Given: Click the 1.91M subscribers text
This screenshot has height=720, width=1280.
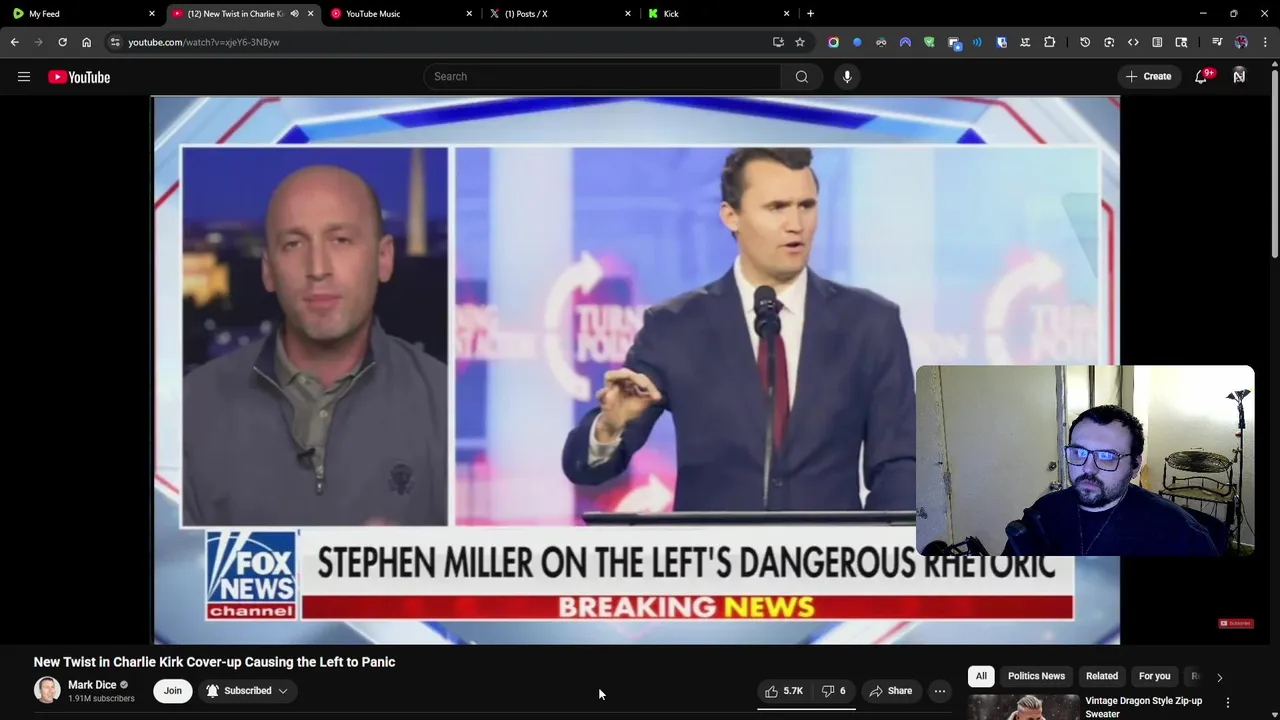Looking at the screenshot, I should [101, 699].
